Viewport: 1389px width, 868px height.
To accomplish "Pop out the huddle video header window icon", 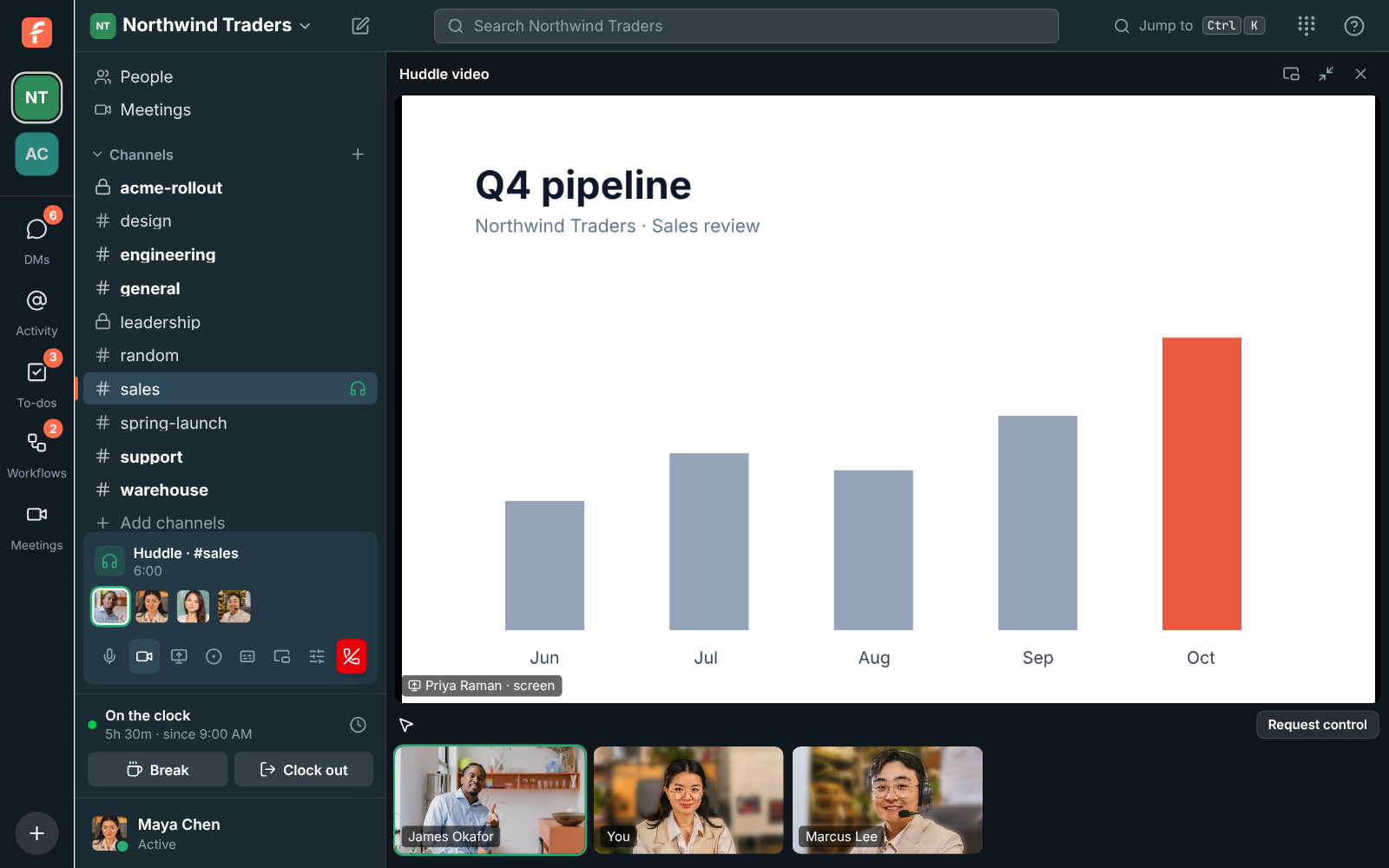I will pyautogui.click(x=1291, y=74).
